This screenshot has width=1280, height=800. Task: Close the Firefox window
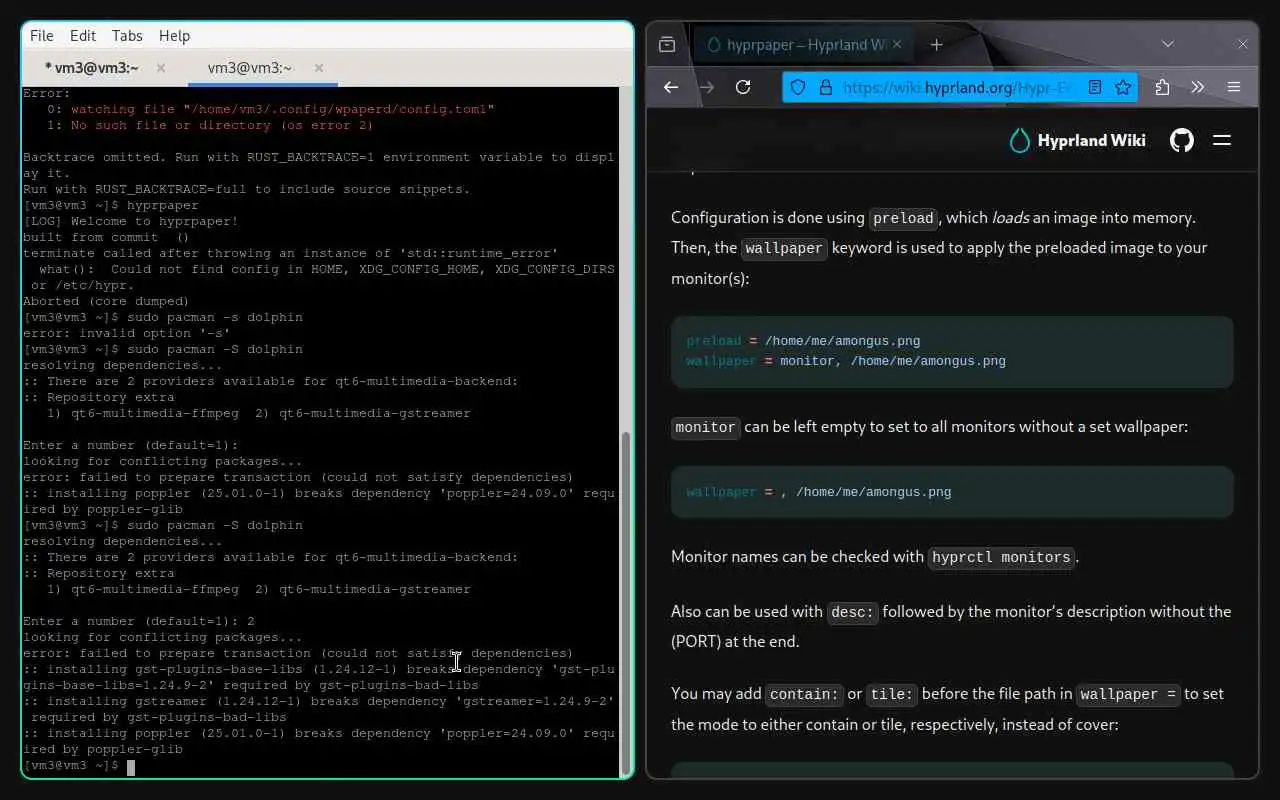click(1243, 45)
